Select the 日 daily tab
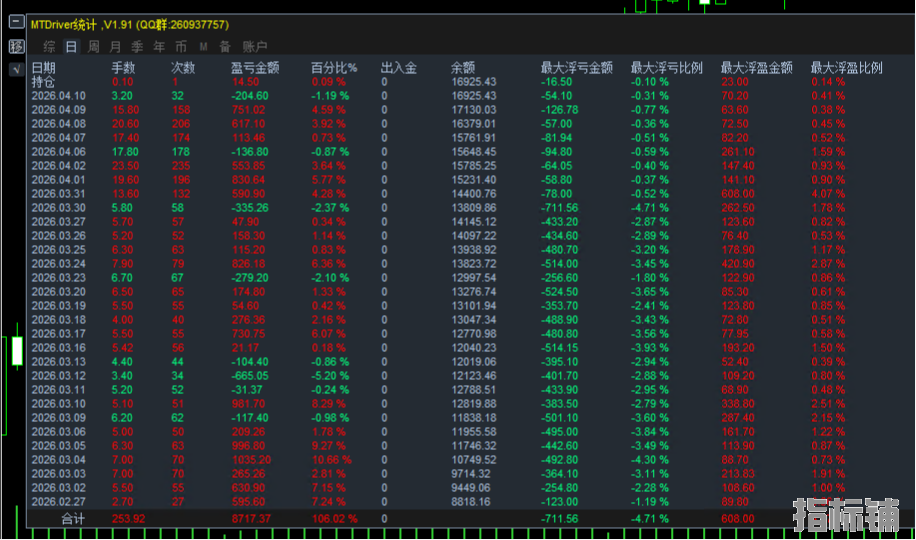Image resolution: width=916 pixels, height=540 pixels. [x=71, y=46]
